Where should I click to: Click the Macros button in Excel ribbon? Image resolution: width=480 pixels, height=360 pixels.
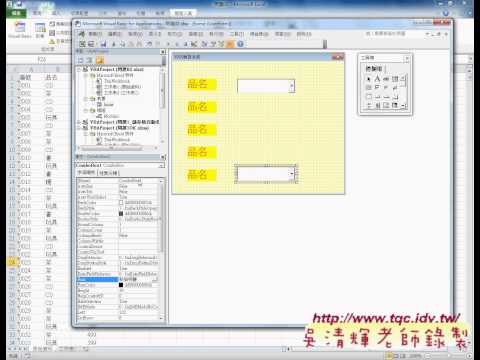pos(40,30)
